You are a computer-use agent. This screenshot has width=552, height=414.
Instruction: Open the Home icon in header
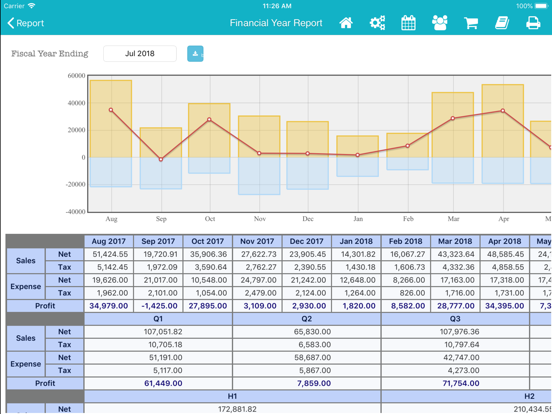point(346,23)
